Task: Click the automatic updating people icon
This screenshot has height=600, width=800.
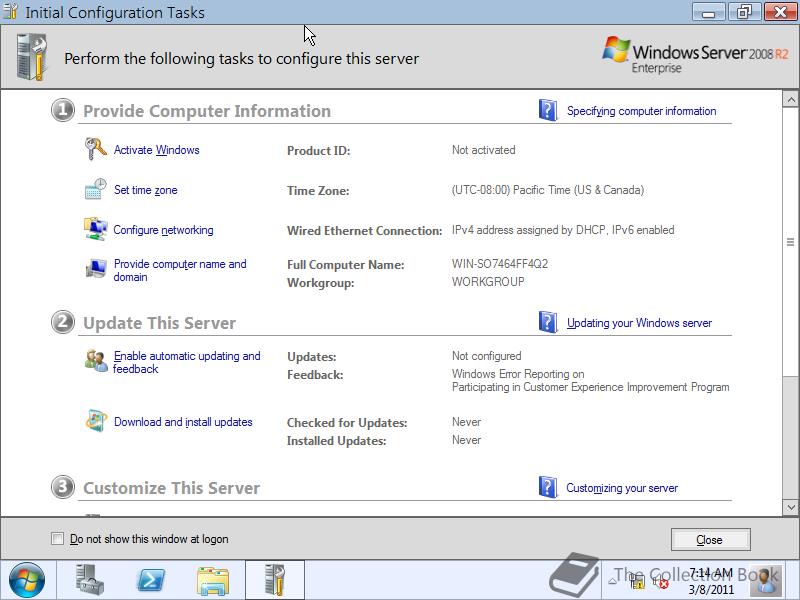Action: pyautogui.click(x=96, y=361)
